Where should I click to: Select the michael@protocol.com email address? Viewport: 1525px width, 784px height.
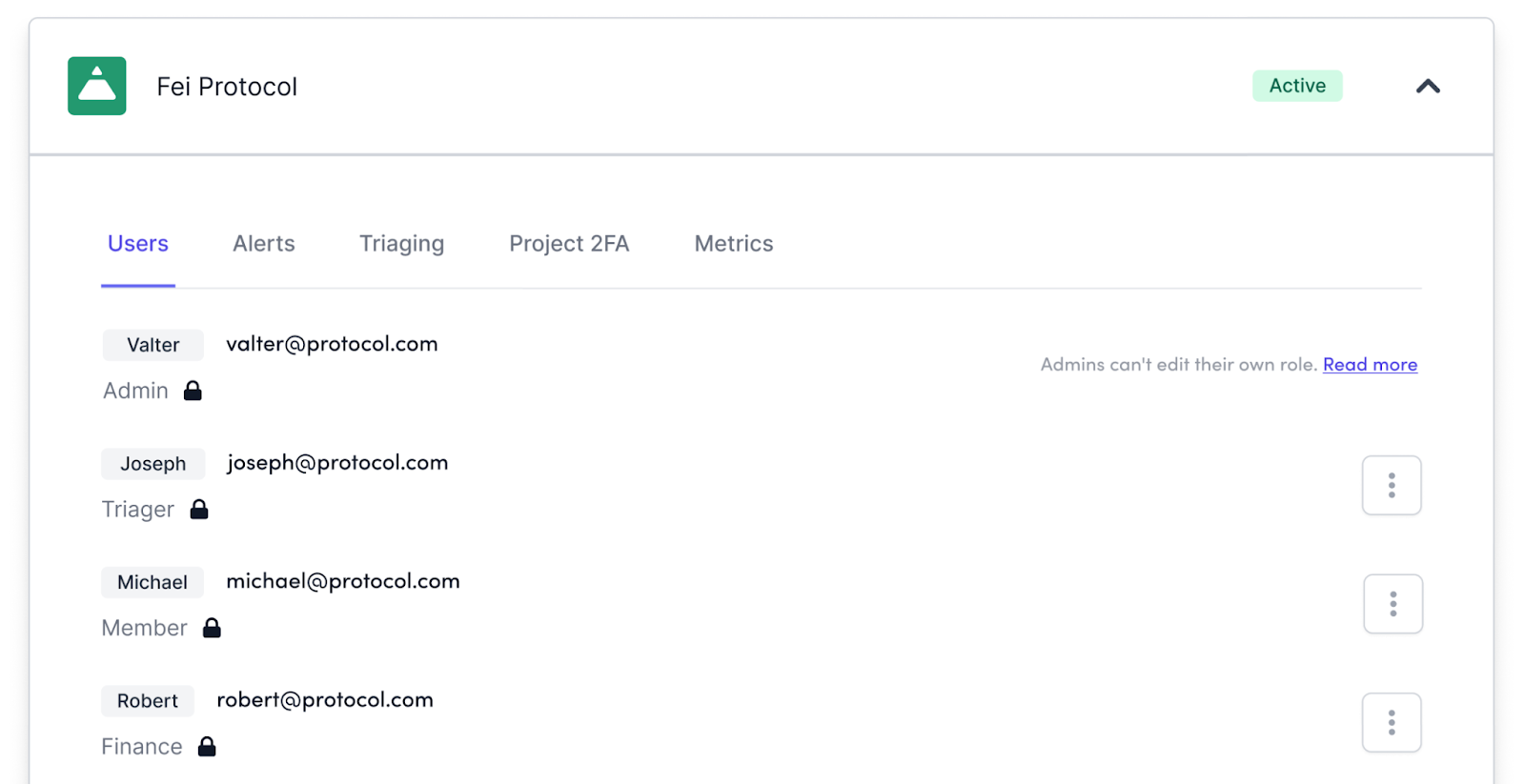(342, 581)
